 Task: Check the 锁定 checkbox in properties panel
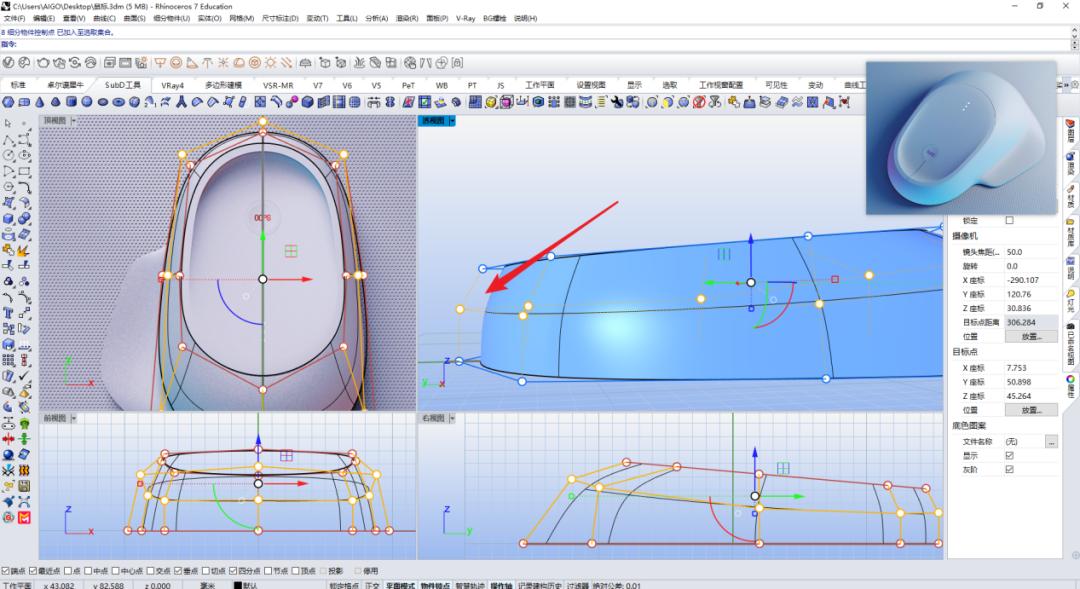[1009, 220]
